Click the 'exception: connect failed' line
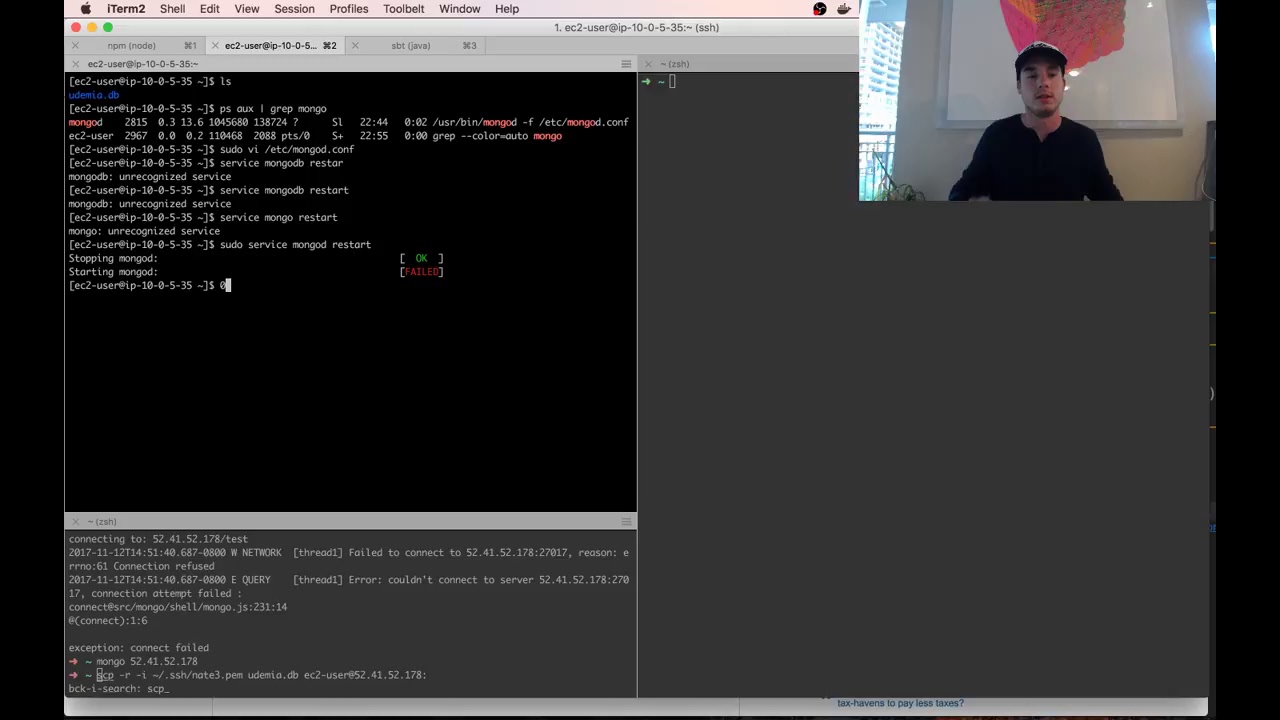 click(138, 648)
